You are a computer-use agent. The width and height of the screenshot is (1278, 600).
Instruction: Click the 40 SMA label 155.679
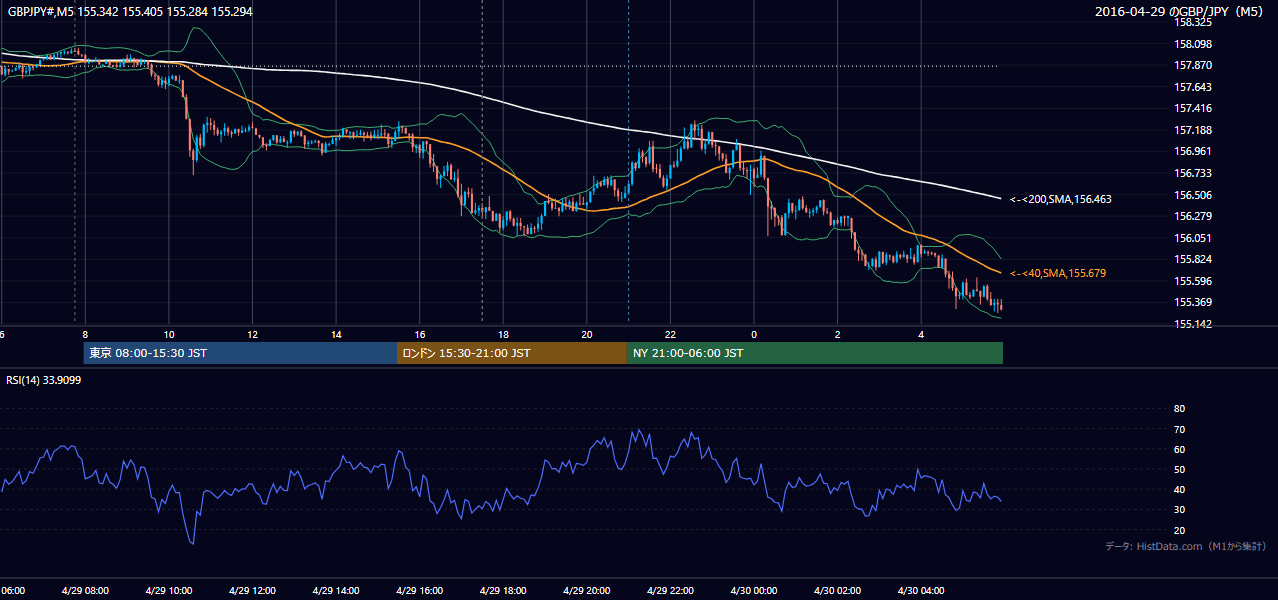click(1058, 273)
